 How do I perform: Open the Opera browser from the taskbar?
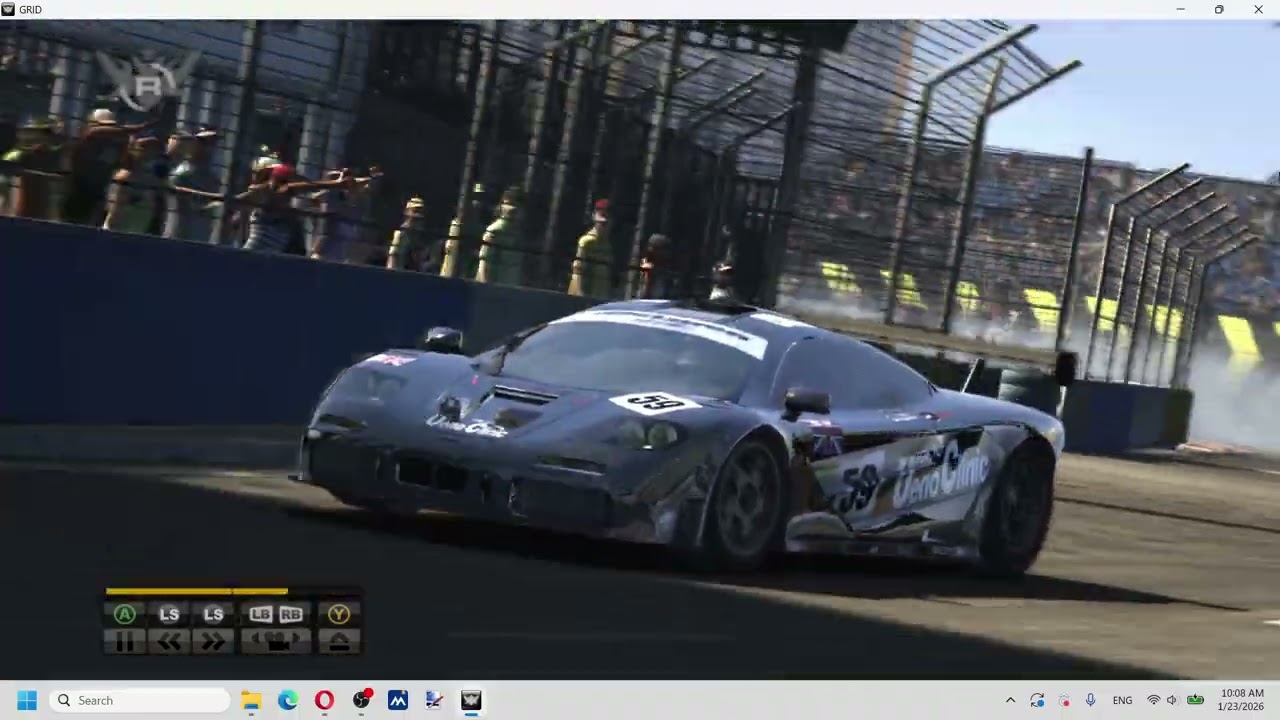(x=324, y=700)
